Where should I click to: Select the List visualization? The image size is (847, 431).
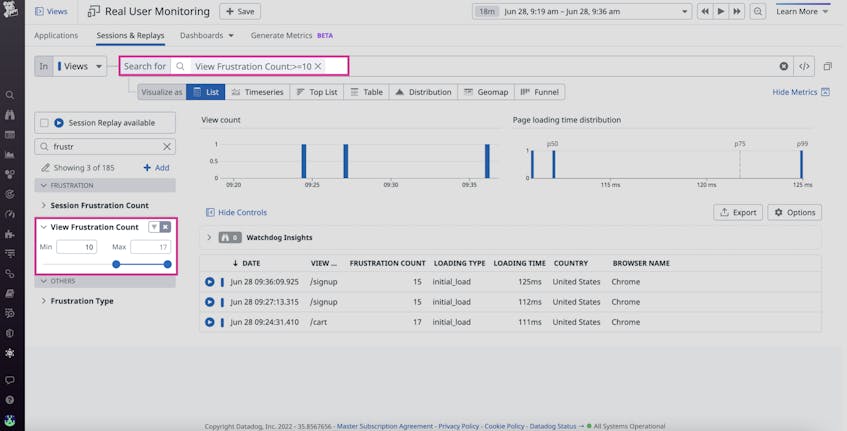click(206, 92)
